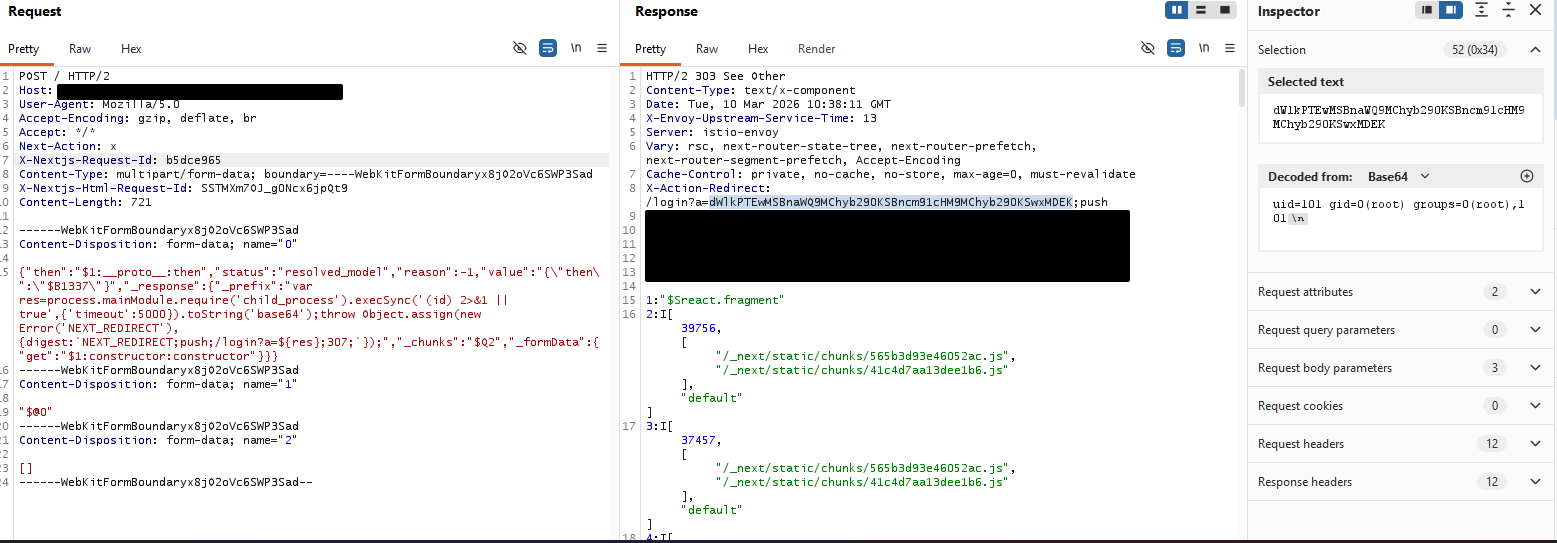Click the User-Agent: Mozilla/5.0 header

click(99, 104)
